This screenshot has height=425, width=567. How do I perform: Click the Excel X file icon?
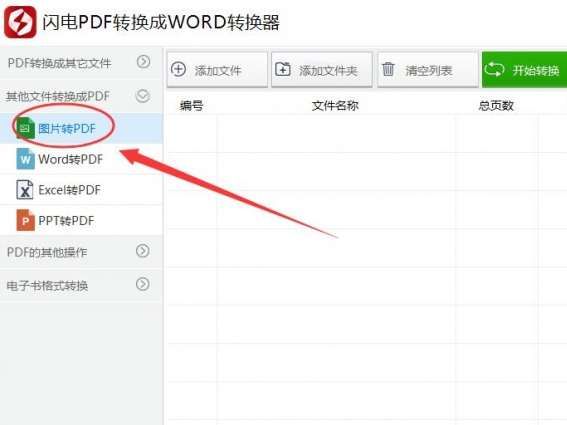point(25,190)
